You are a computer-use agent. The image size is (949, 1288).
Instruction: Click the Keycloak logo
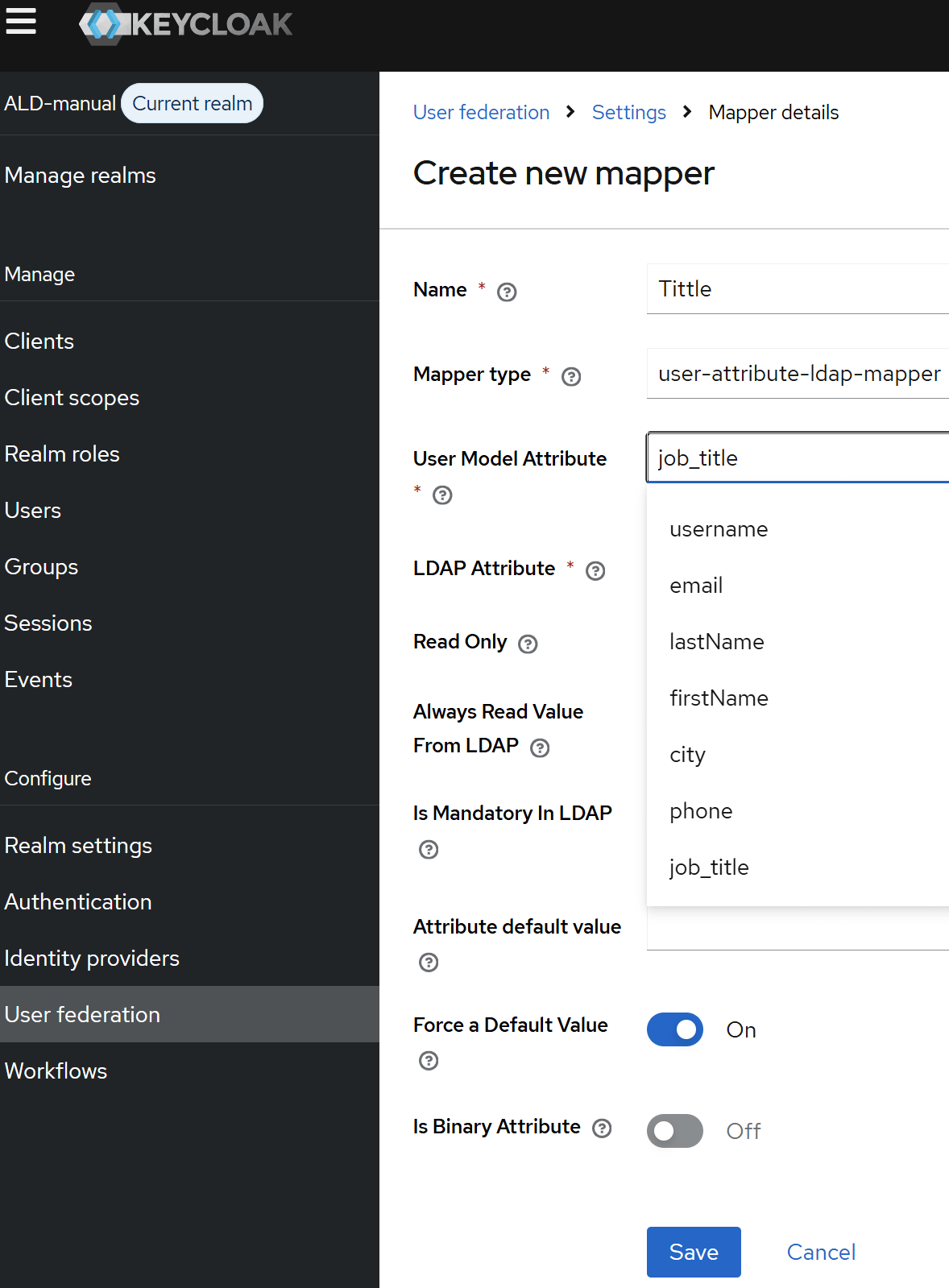(x=186, y=24)
